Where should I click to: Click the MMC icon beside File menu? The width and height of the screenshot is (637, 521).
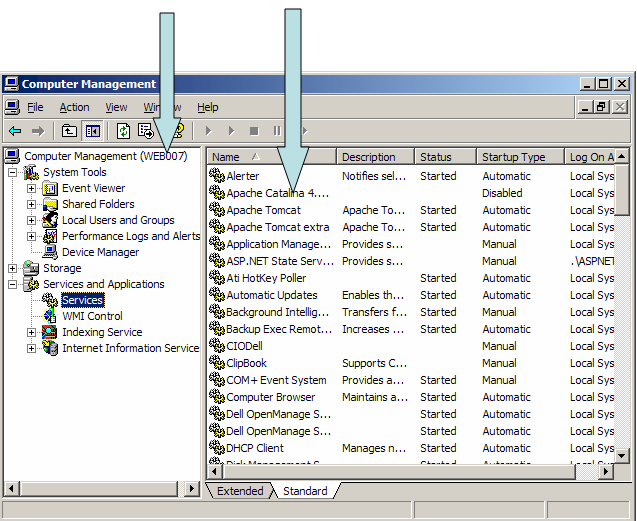coord(12,107)
